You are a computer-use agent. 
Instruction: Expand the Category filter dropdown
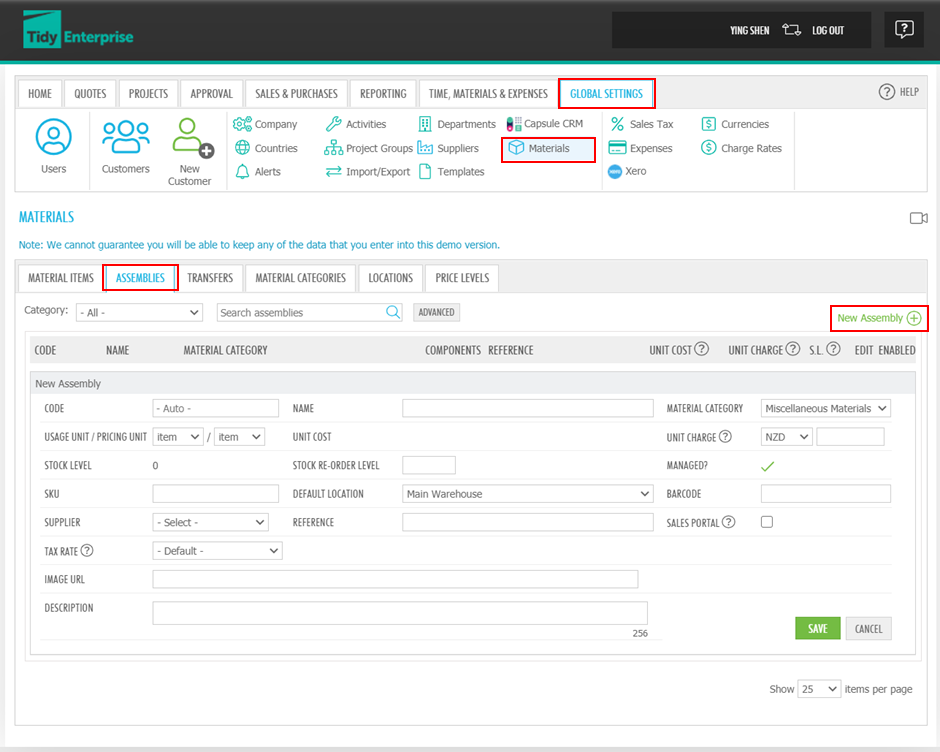pos(139,312)
